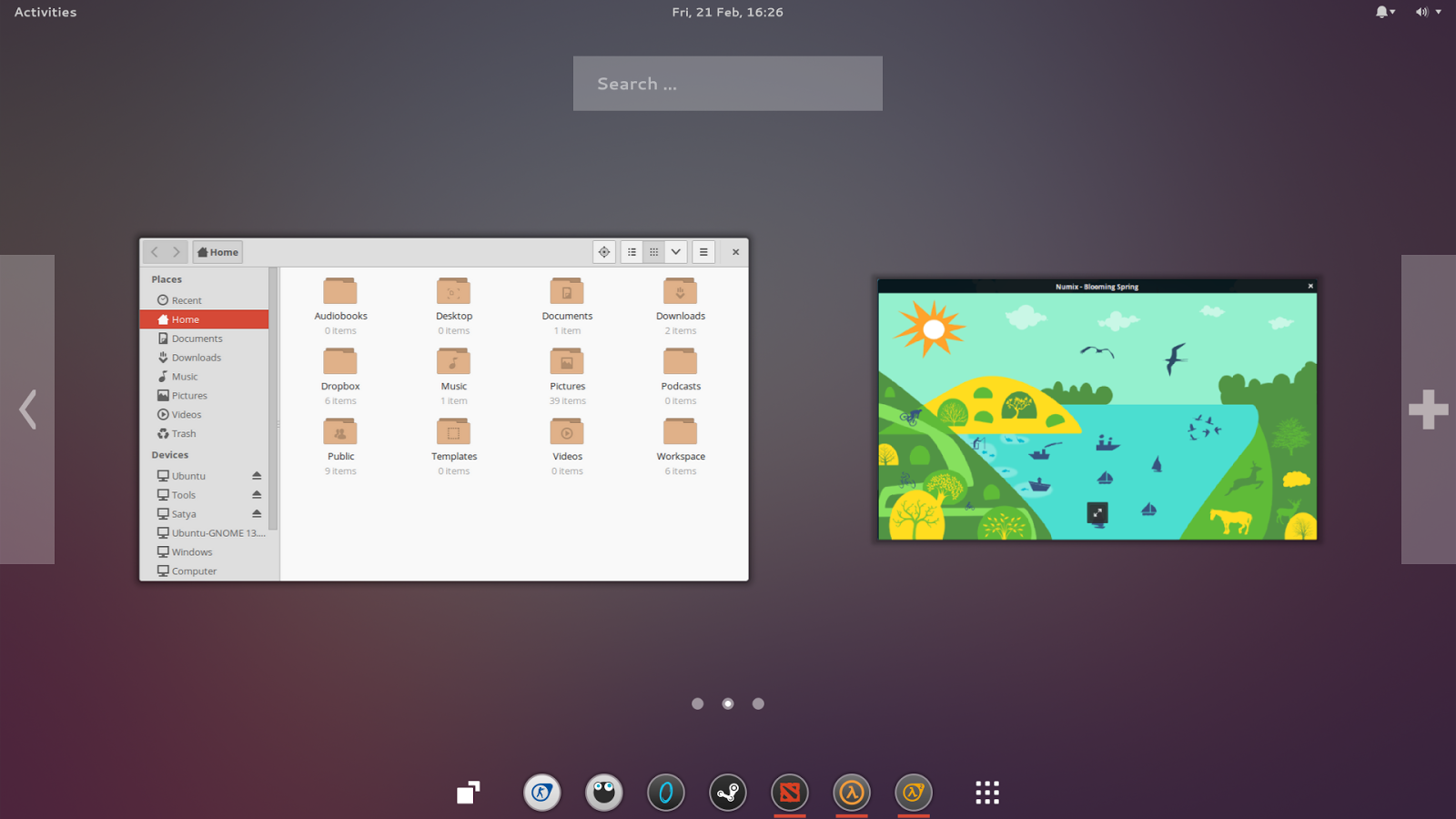Switch the file manager to list view

pos(632,252)
